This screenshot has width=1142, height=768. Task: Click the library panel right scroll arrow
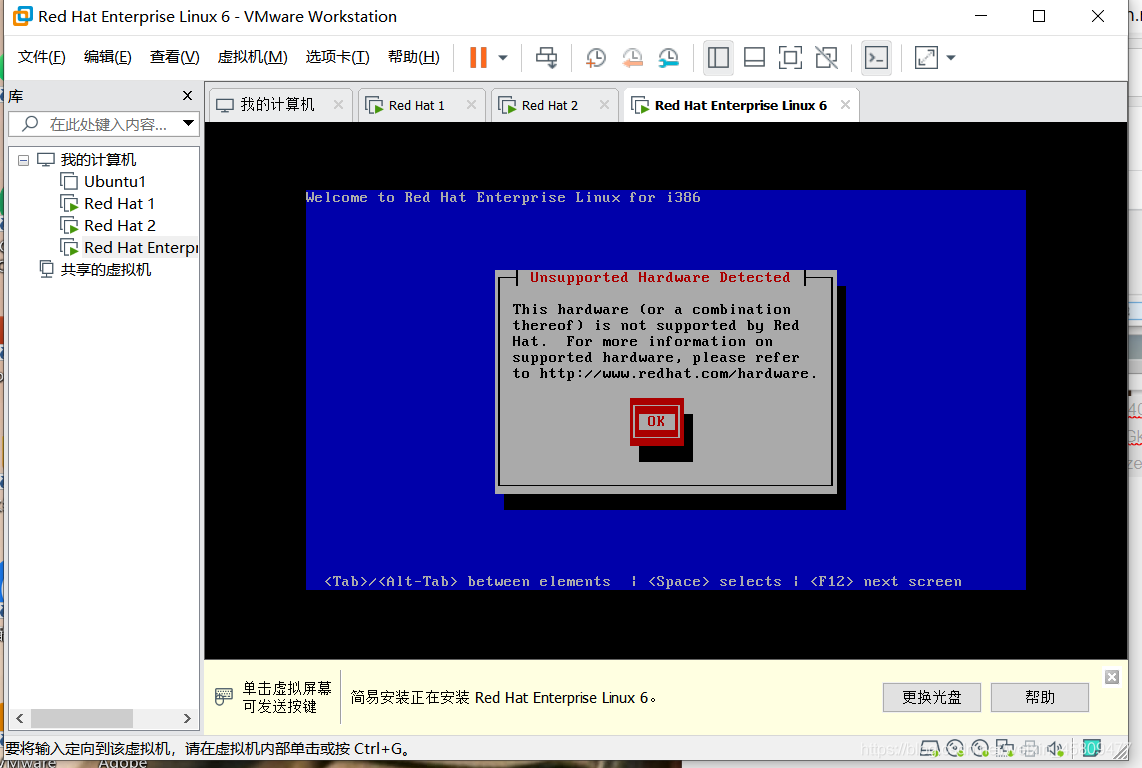click(187, 718)
